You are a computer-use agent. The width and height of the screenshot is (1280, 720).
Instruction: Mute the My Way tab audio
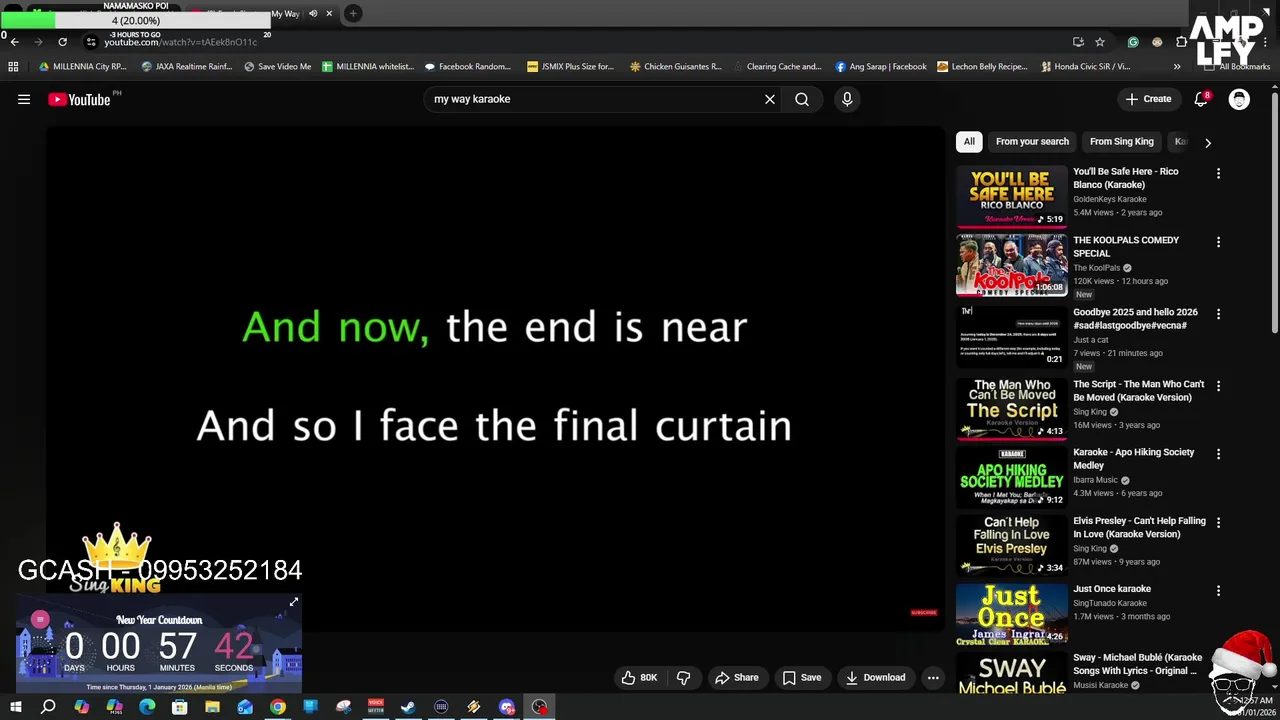click(313, 14)
